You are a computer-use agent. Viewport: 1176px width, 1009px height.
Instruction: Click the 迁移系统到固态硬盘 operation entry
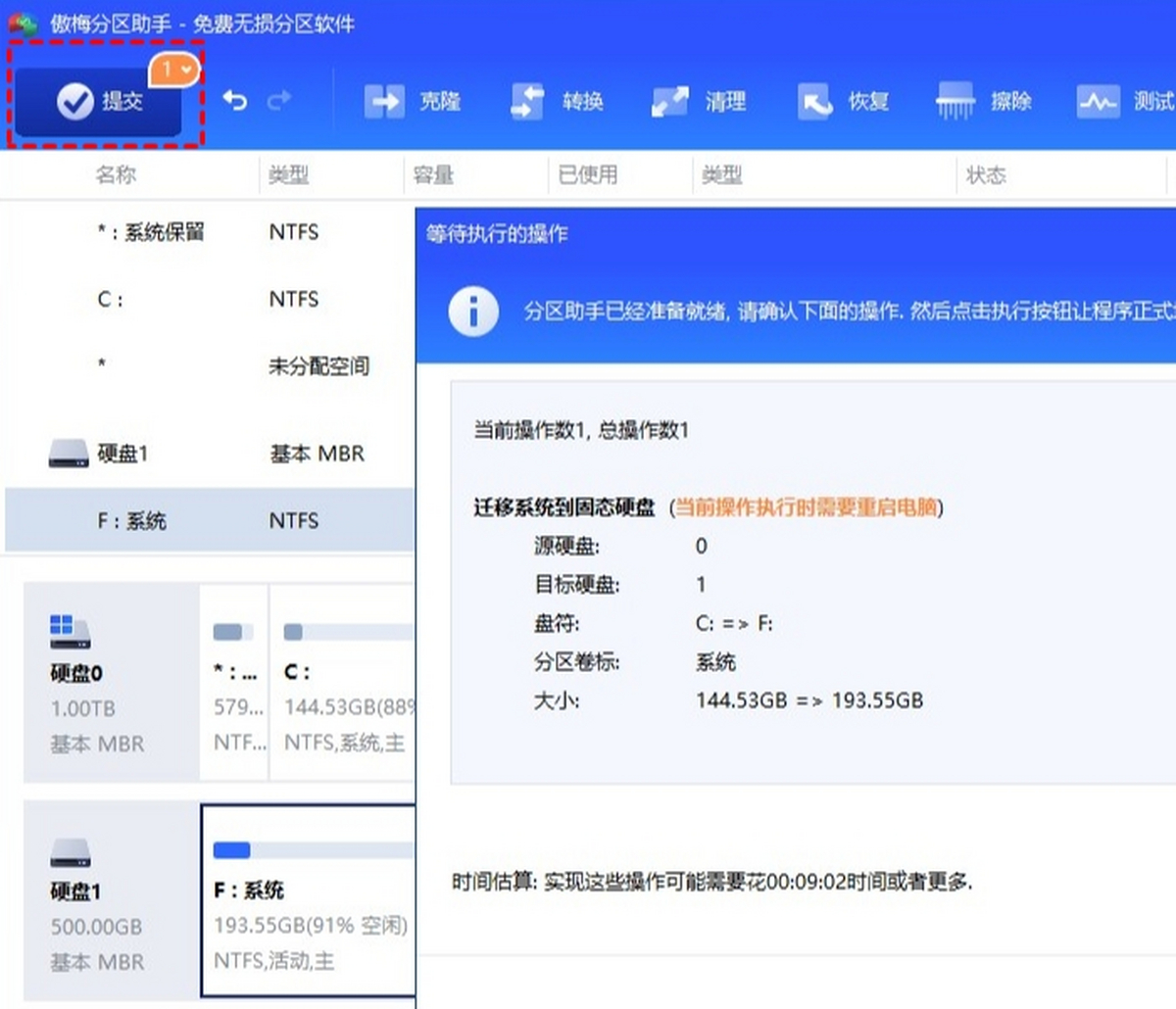564,507
